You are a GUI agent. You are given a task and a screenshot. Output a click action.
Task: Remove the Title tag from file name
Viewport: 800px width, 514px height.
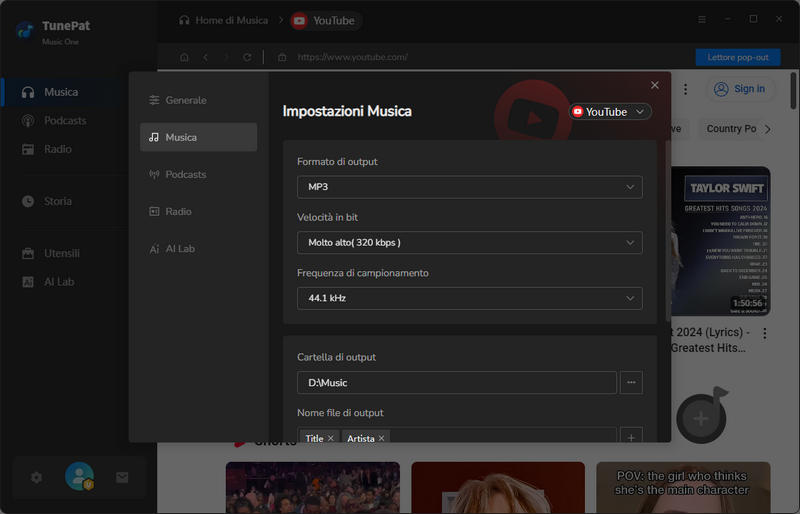[331, 438]
